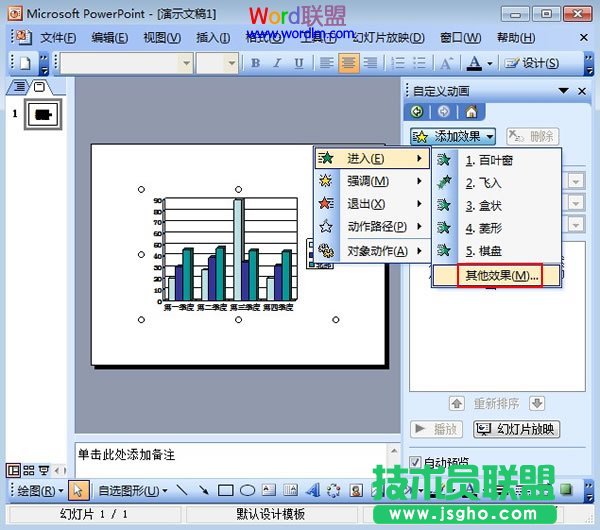Click the 幻灯片放映 button in task pane
This screenshot has height=530, width=600.
[517, 429]
